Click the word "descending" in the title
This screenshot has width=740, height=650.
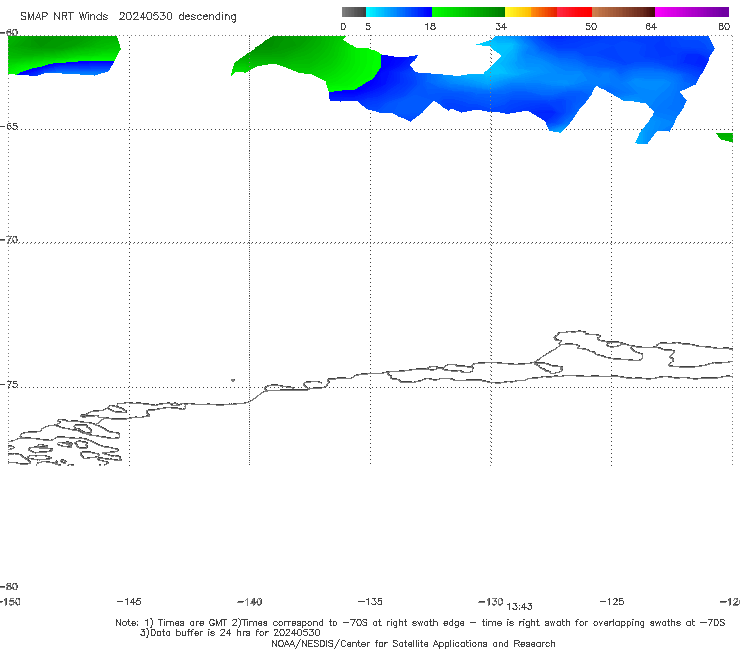coord(207,17)
